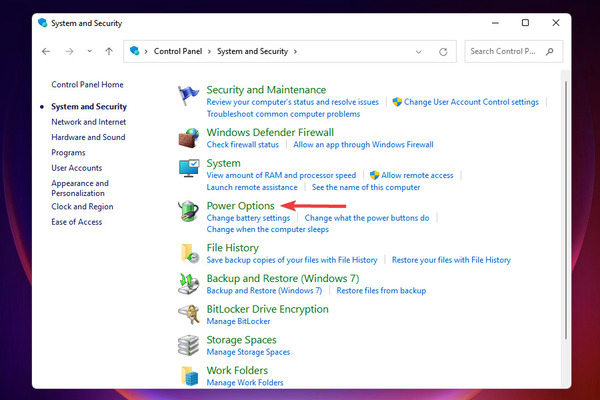Open the Security and Maintenance flag icon

click(x=188, y=95)
